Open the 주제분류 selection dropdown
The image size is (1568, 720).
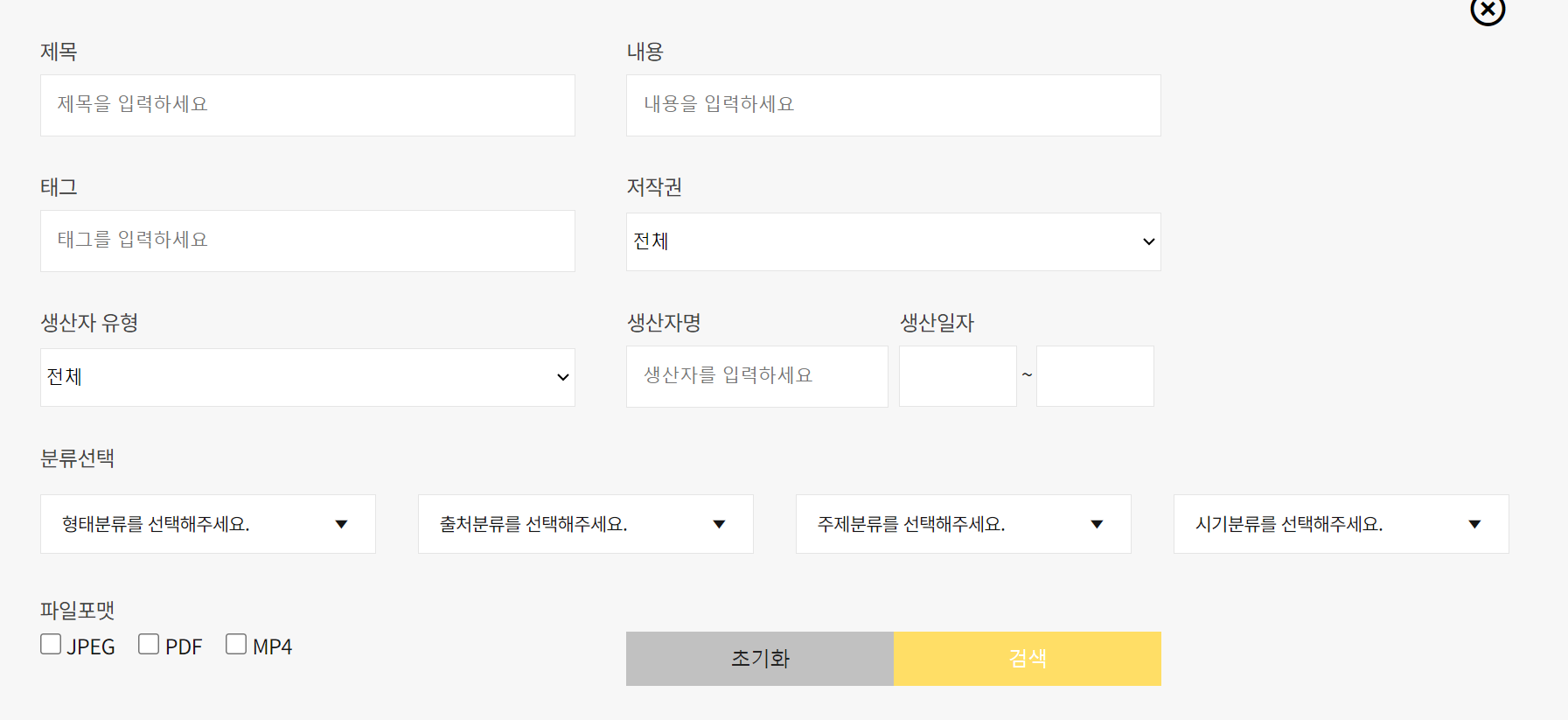pos(963,524)
